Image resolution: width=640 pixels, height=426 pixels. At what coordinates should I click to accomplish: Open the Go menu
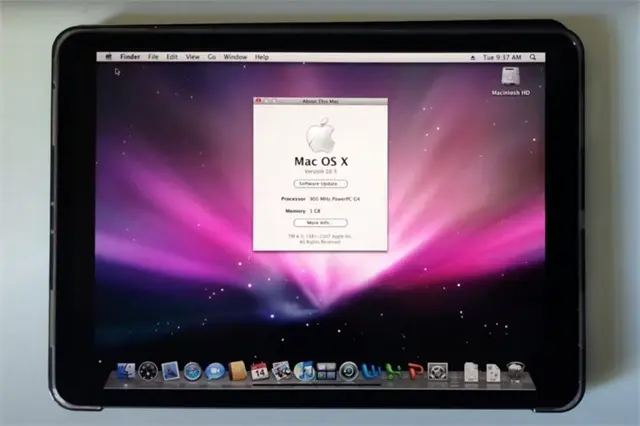211,57
